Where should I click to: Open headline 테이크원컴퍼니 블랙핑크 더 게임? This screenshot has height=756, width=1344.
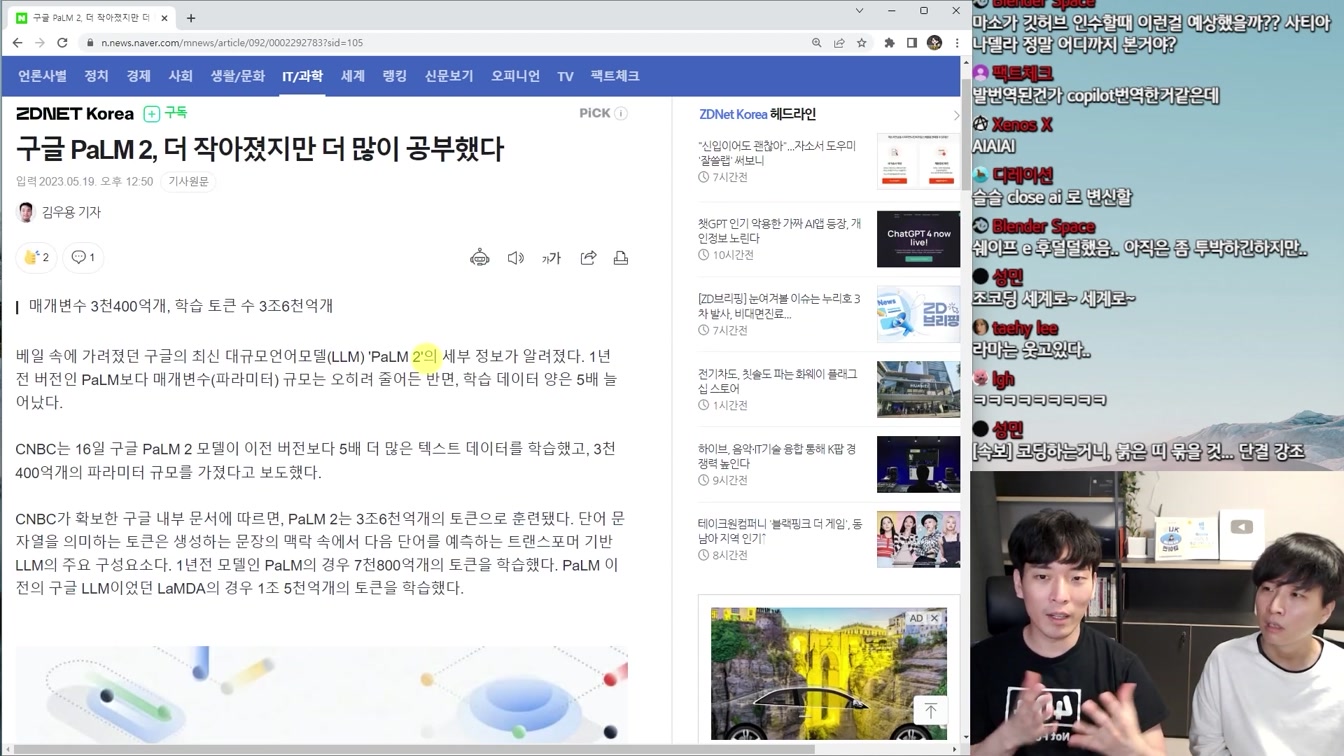(780, 531)
